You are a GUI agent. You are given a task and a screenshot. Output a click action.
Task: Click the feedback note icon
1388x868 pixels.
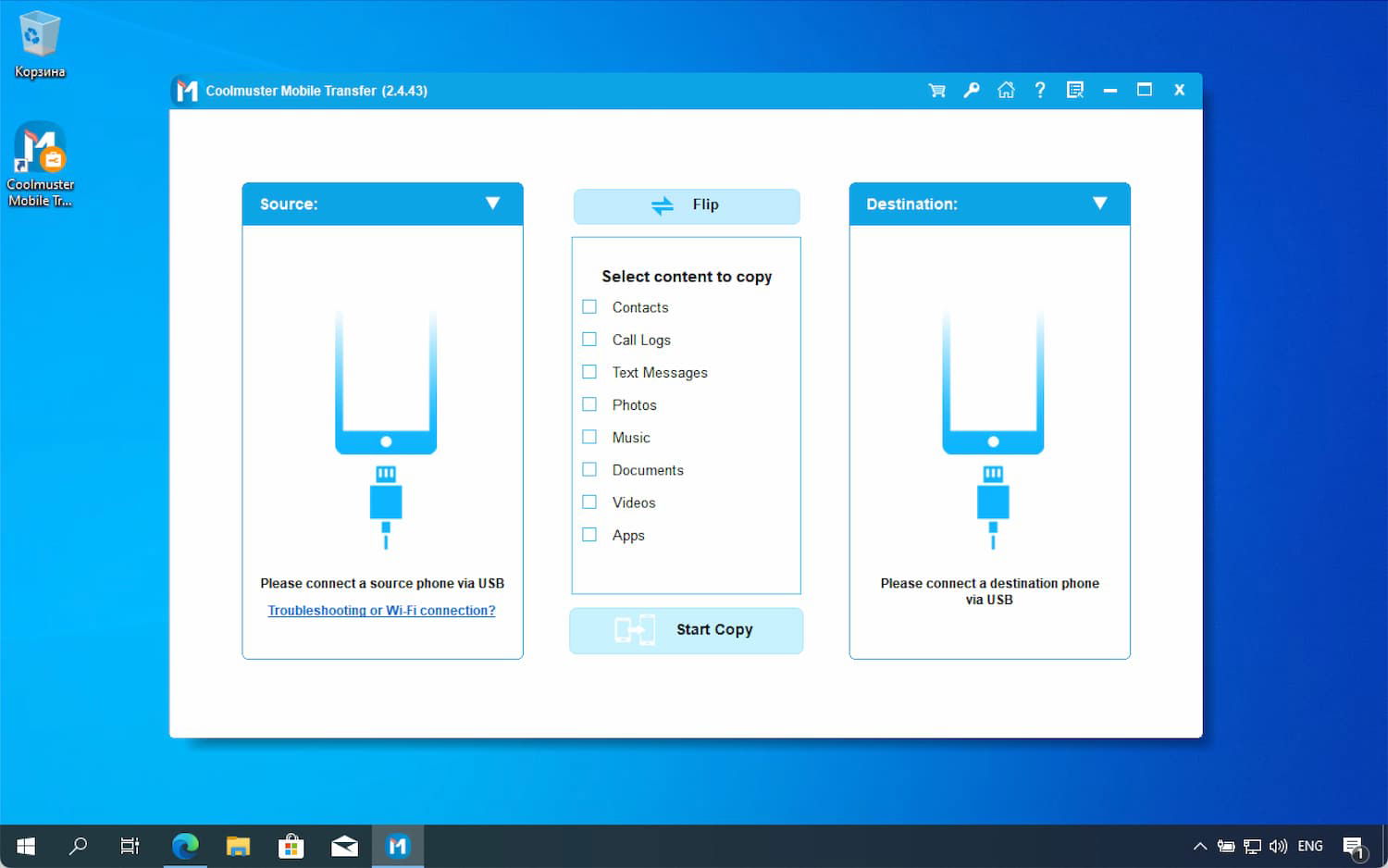point(1074,91)
